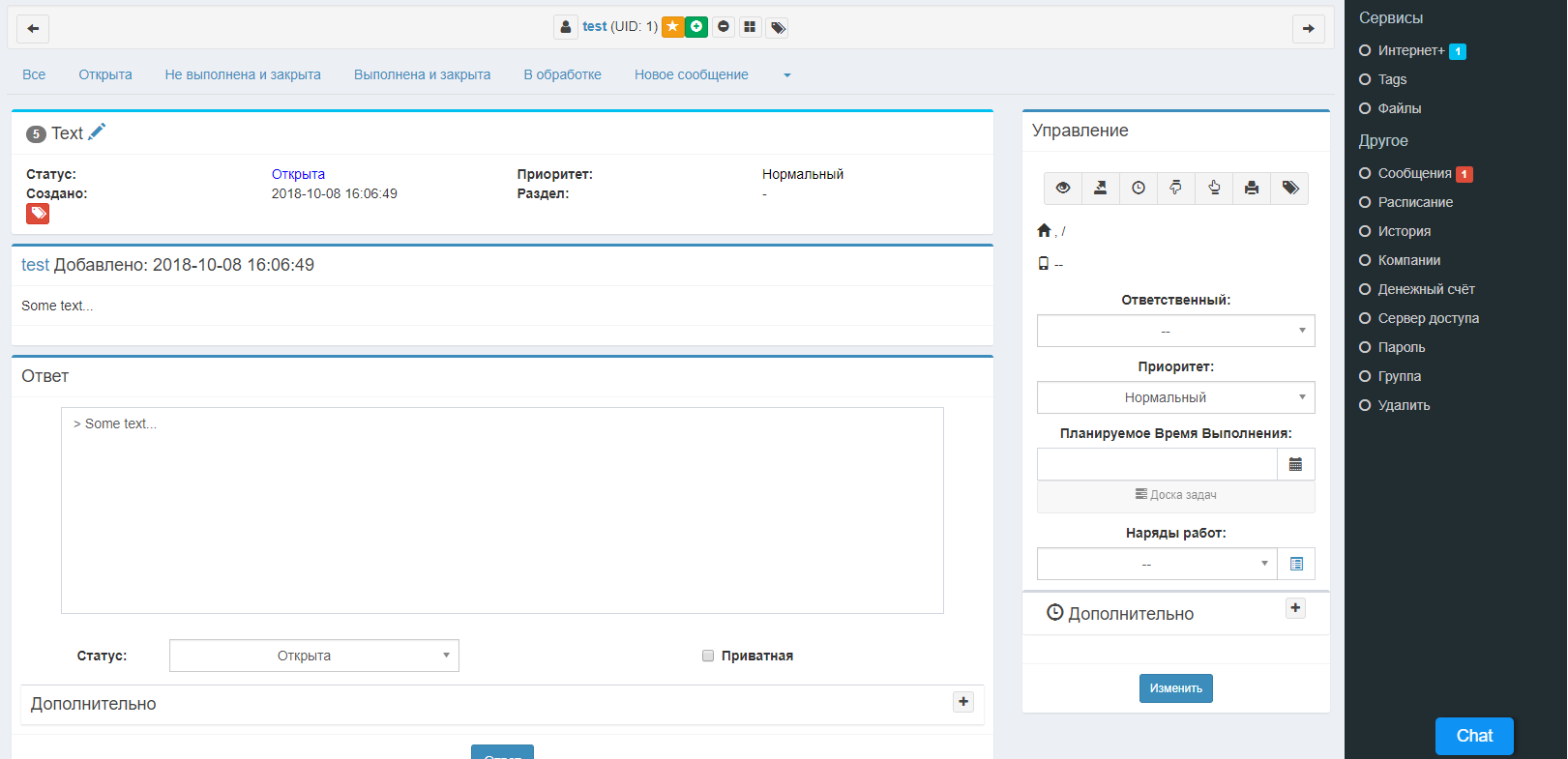The image size is (1568, 759).
Task: Click the printer icon in Управление toolbar
Action: [1252, 188]
